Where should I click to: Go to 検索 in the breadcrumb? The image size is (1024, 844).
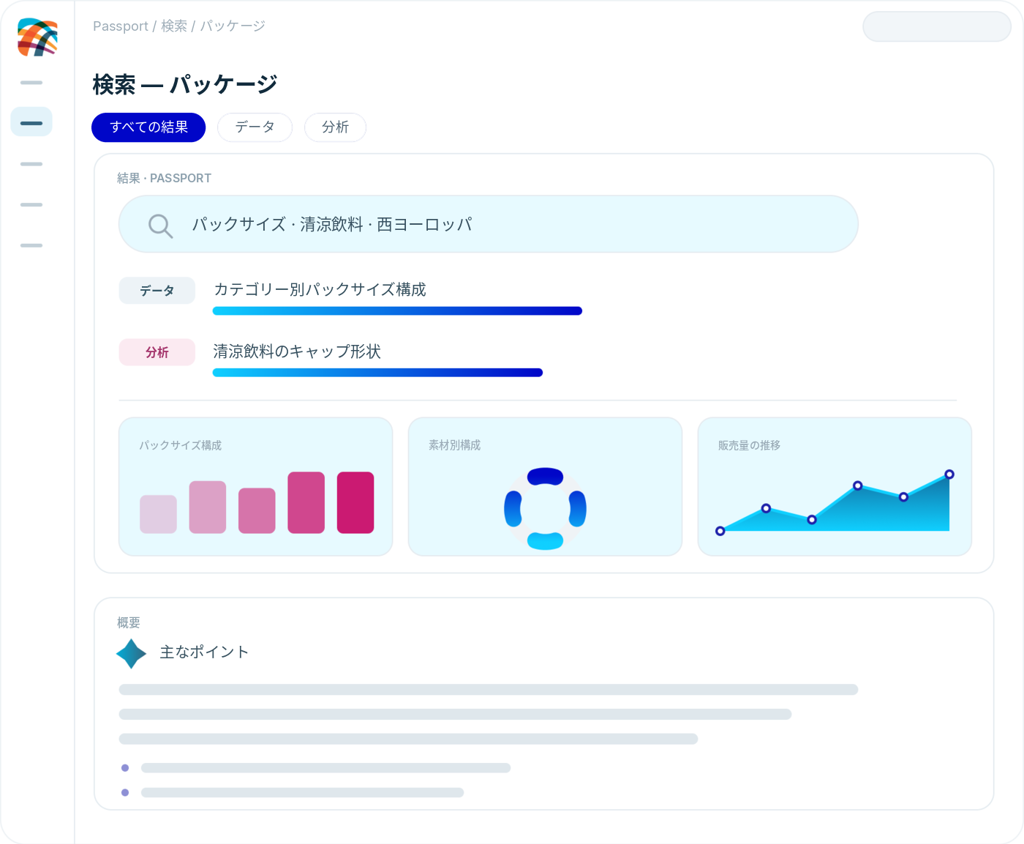[x=174, y=26]
